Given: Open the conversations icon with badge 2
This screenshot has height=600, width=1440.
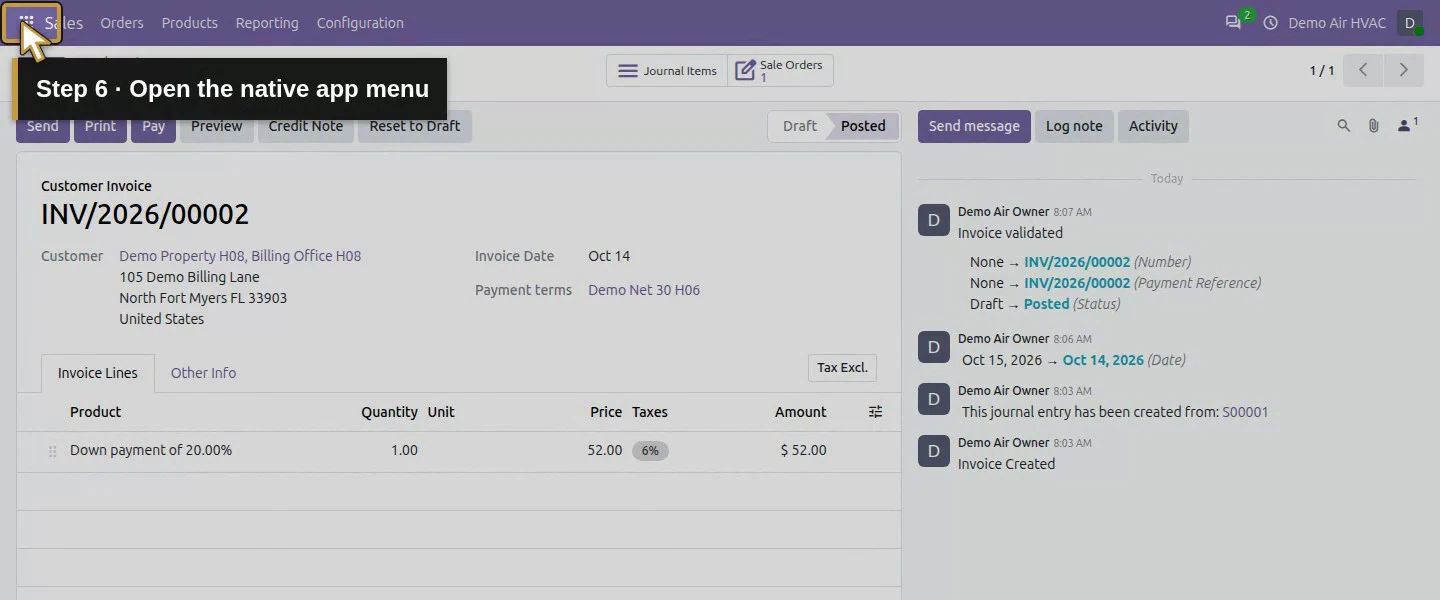Looking at the screenshot, I should point(1235,22).
